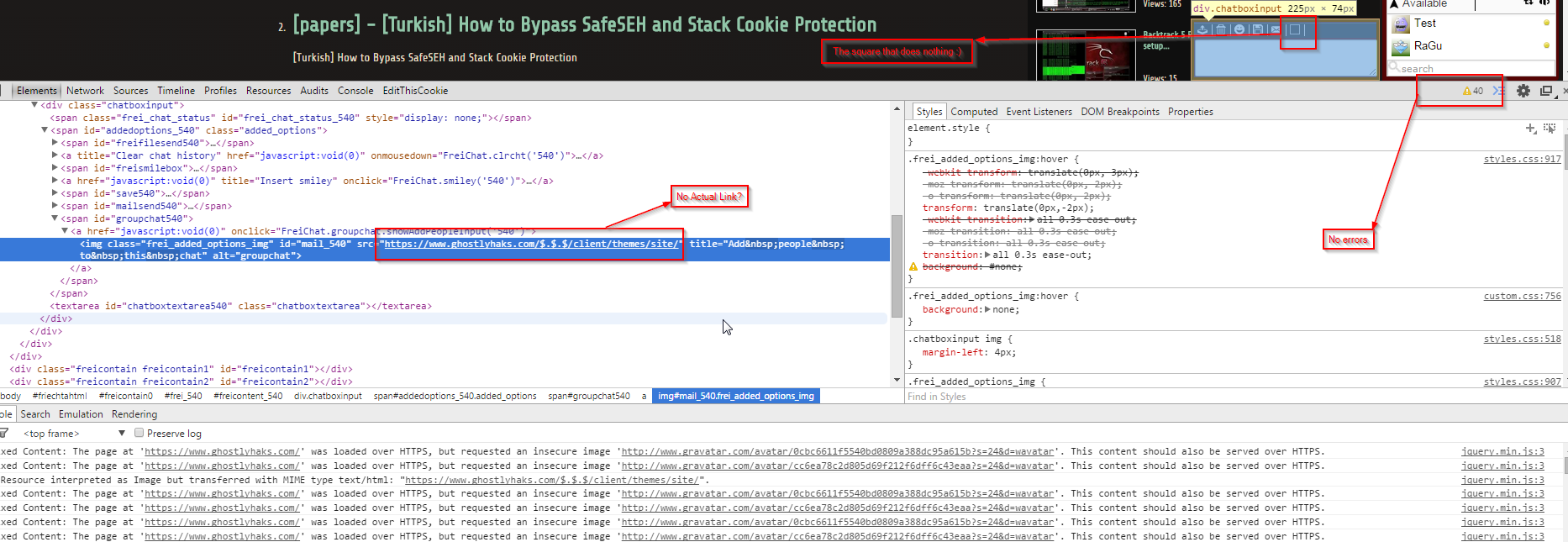Expand the webkit-transition property triangle
The image size is (1568, 542).
pos(1032,219)
